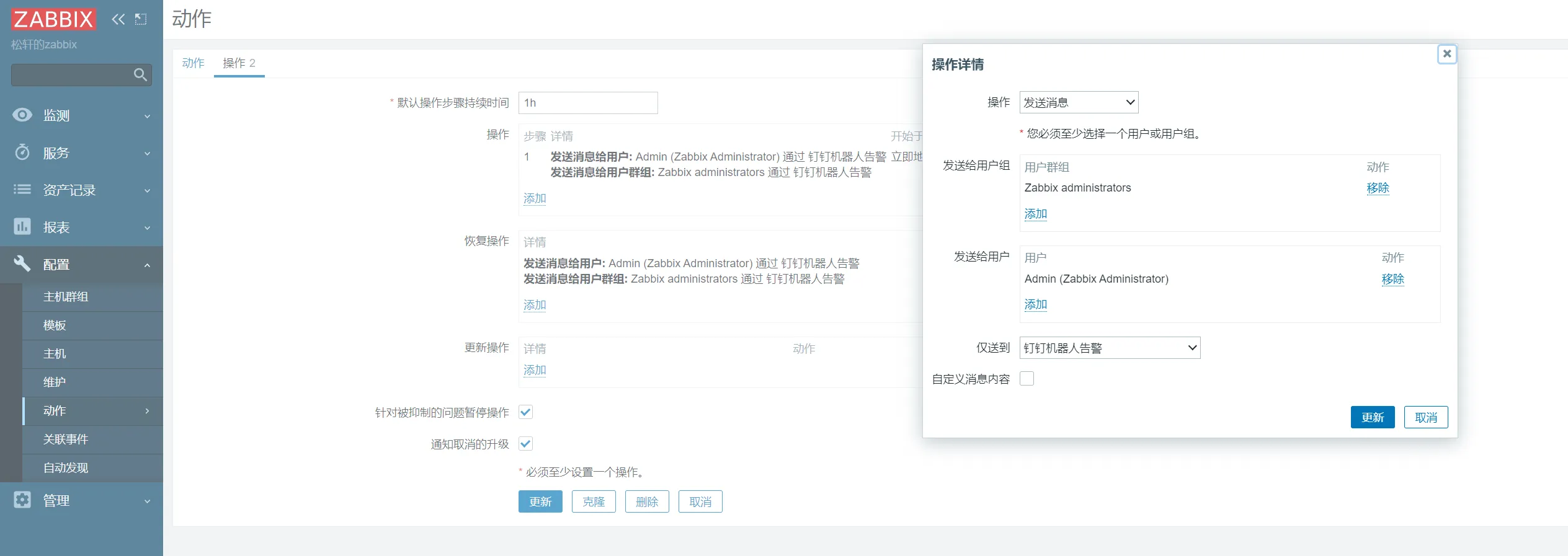Viewport: 1568px width, 556px height.
Task: Click the search magnifier icon
Action: (140, 75)
